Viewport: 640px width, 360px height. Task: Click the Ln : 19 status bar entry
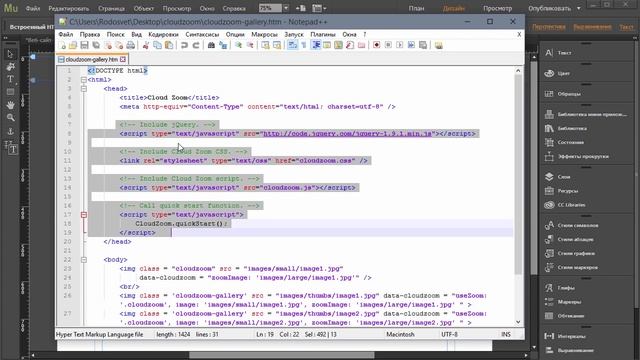point(265,334)
